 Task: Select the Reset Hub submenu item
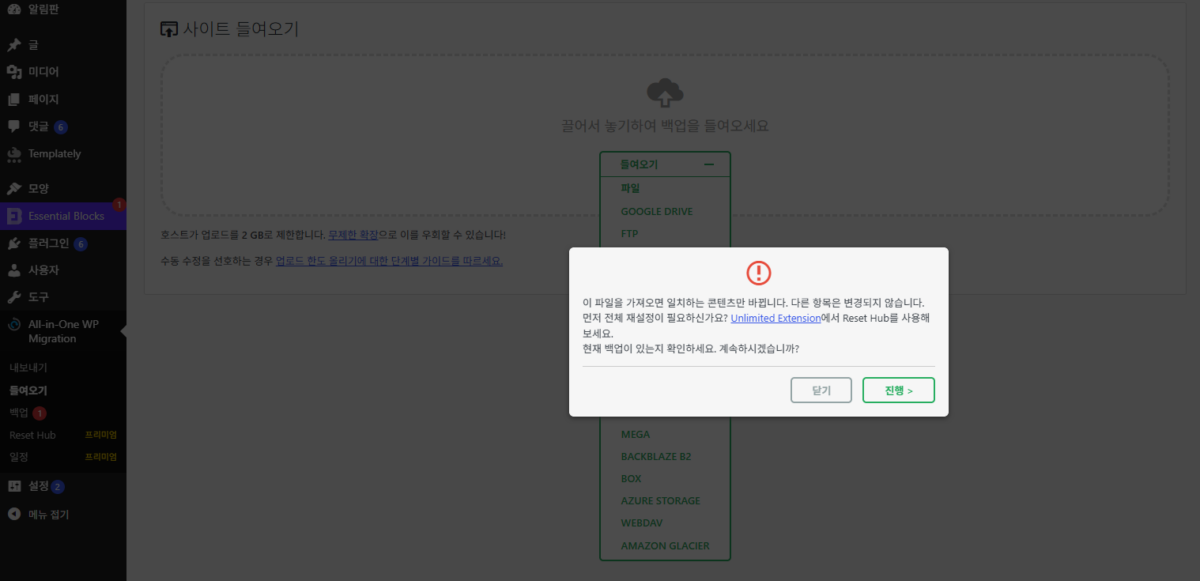pos(32,435)
